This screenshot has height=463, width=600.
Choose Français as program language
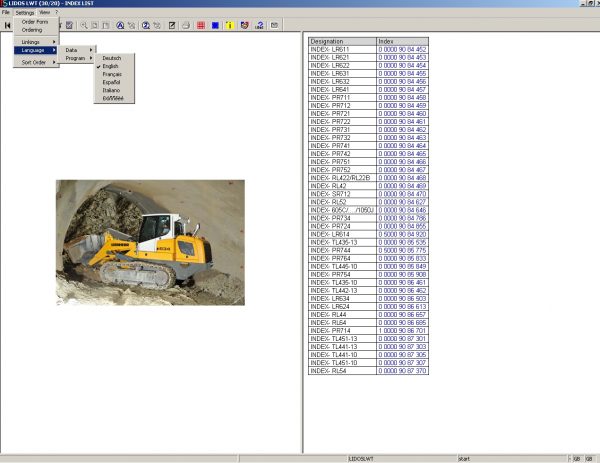[x=112, y=74]
